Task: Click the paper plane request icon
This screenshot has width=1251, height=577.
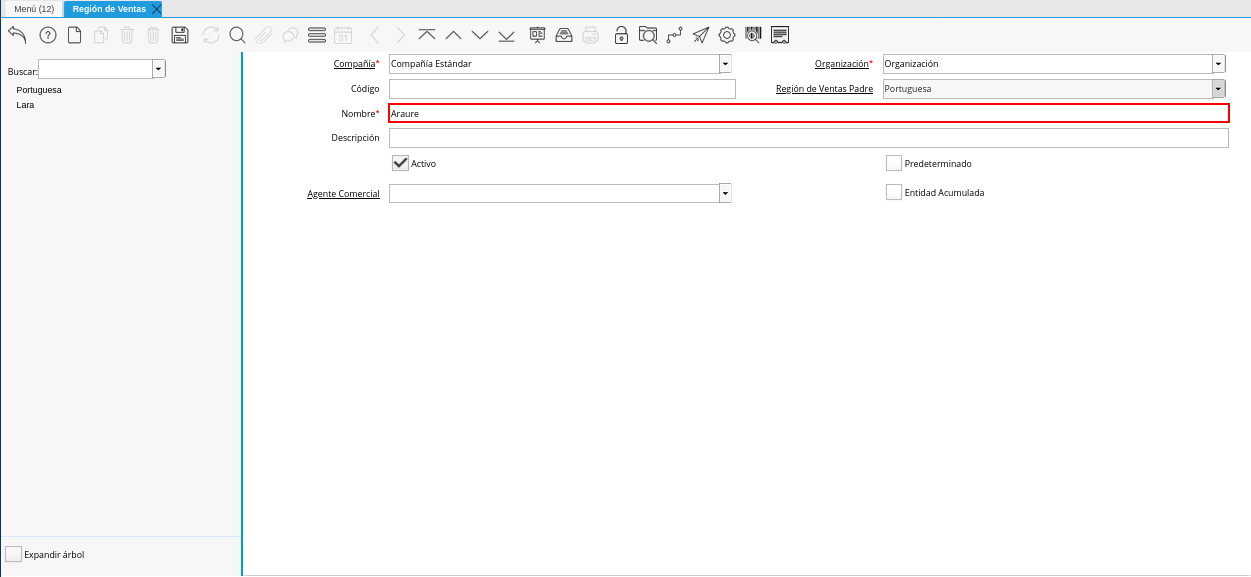Action: 701,35
